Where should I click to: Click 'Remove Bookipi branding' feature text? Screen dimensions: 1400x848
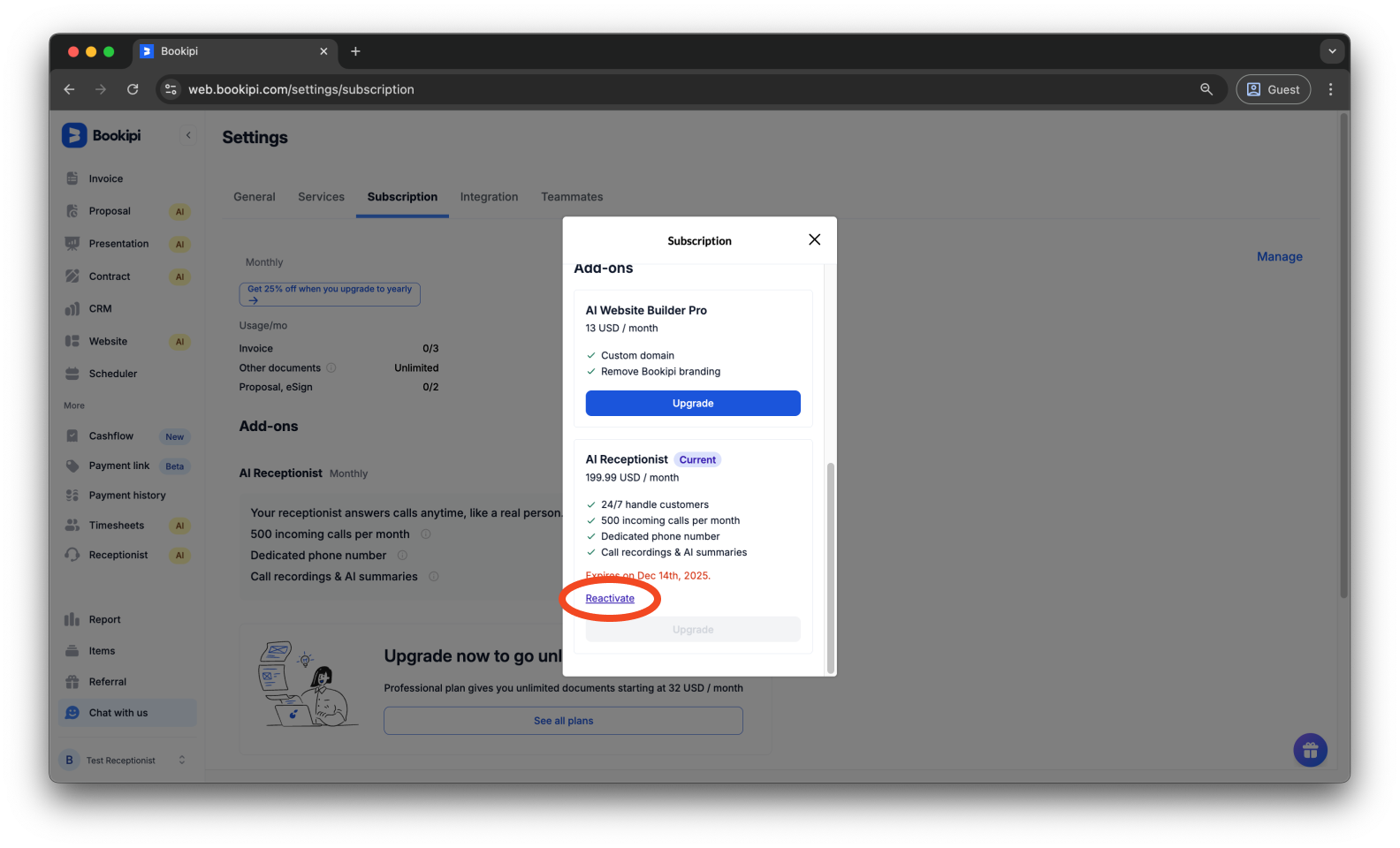coord(660,371)
